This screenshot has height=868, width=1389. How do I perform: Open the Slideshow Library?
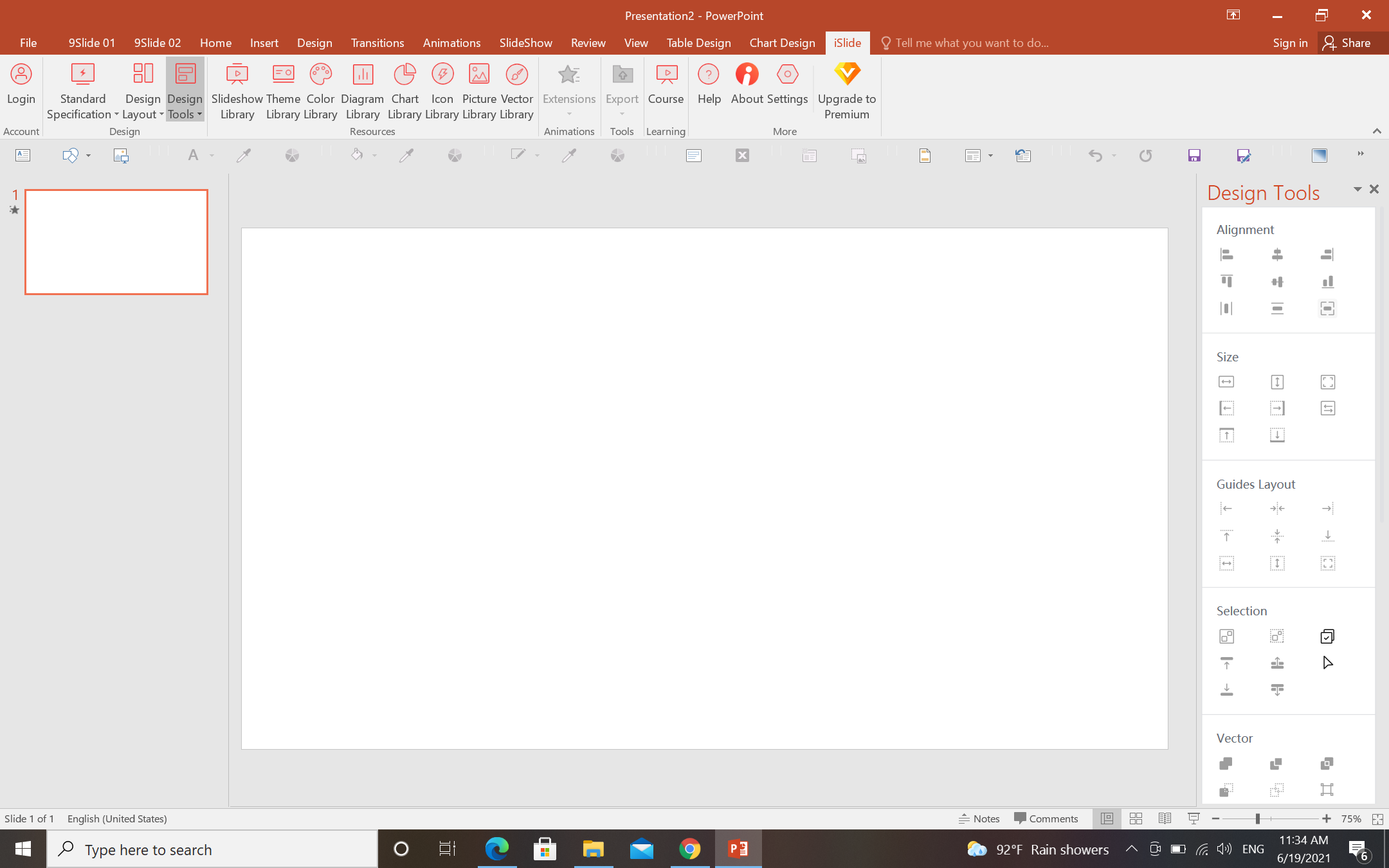(x=237, y=91)
